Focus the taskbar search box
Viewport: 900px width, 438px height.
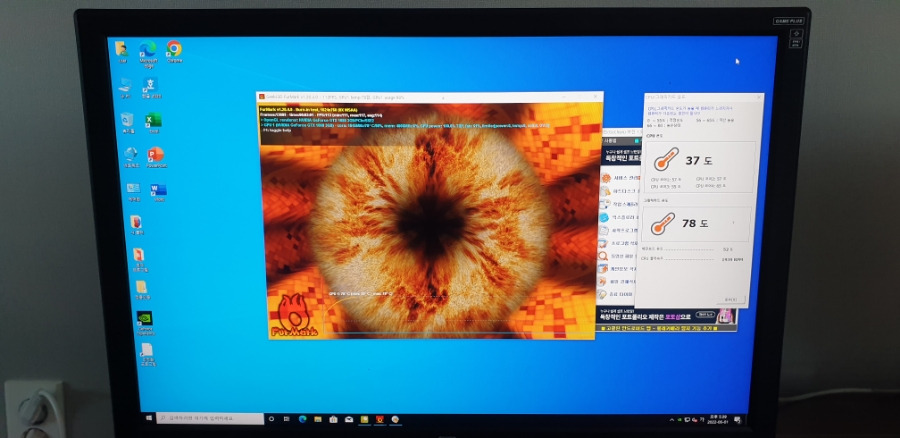click(x=210, y=418)
